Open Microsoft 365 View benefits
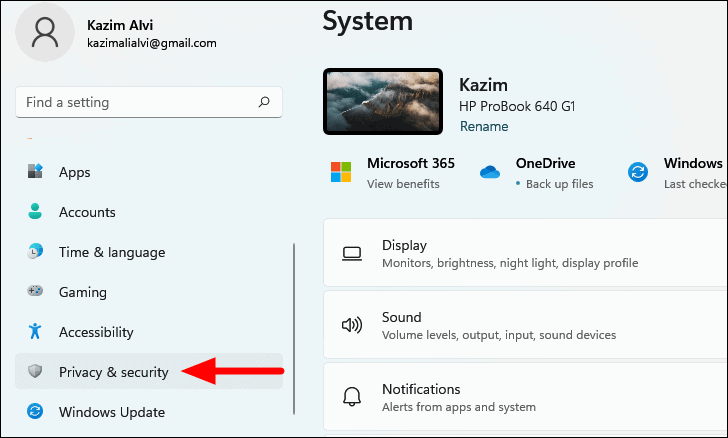Image resolution: width=728 pixels, height=438 pixels. click(403, 184)
